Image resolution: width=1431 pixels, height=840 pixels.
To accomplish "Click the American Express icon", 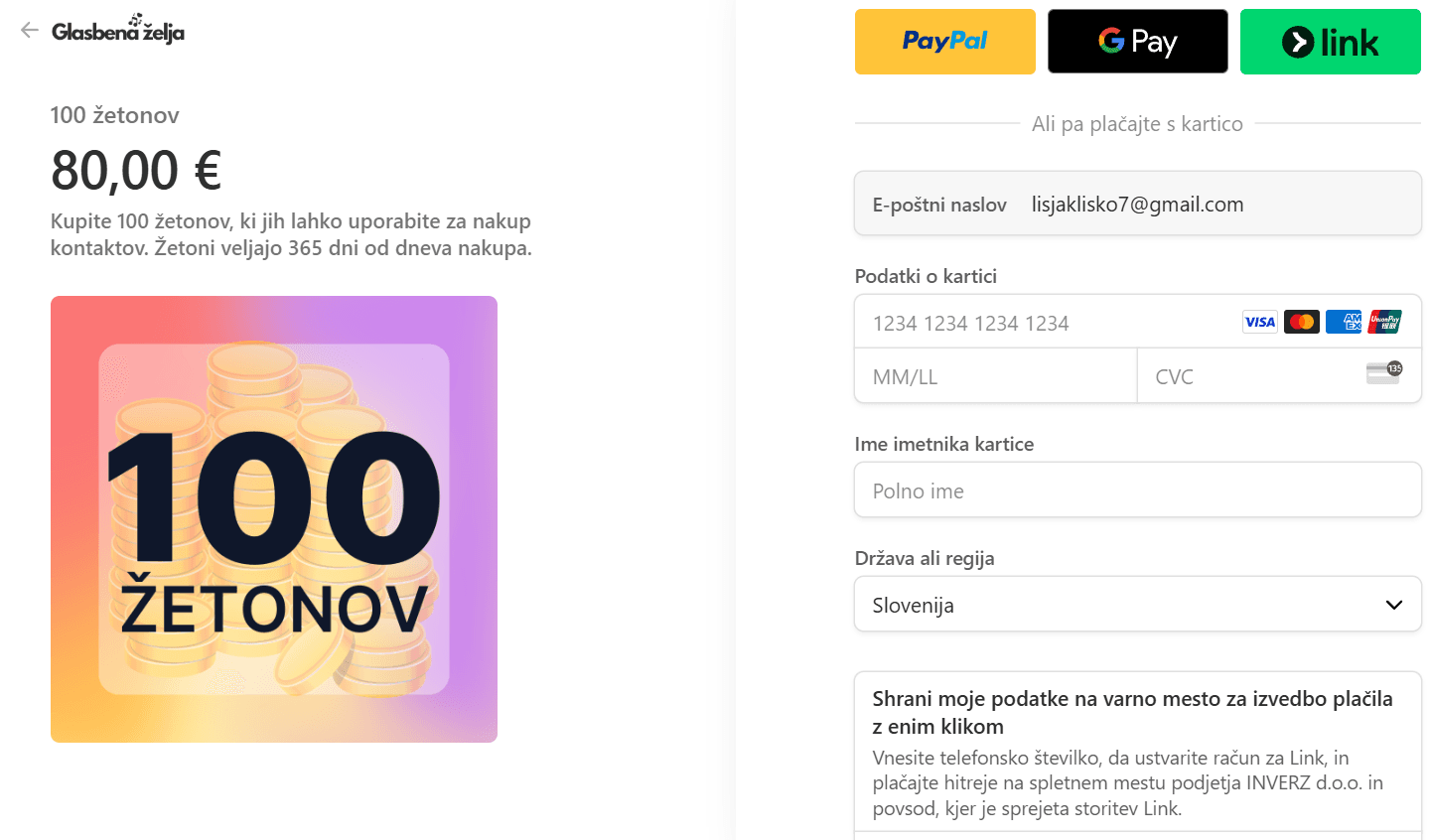I will coord(1343,322).
